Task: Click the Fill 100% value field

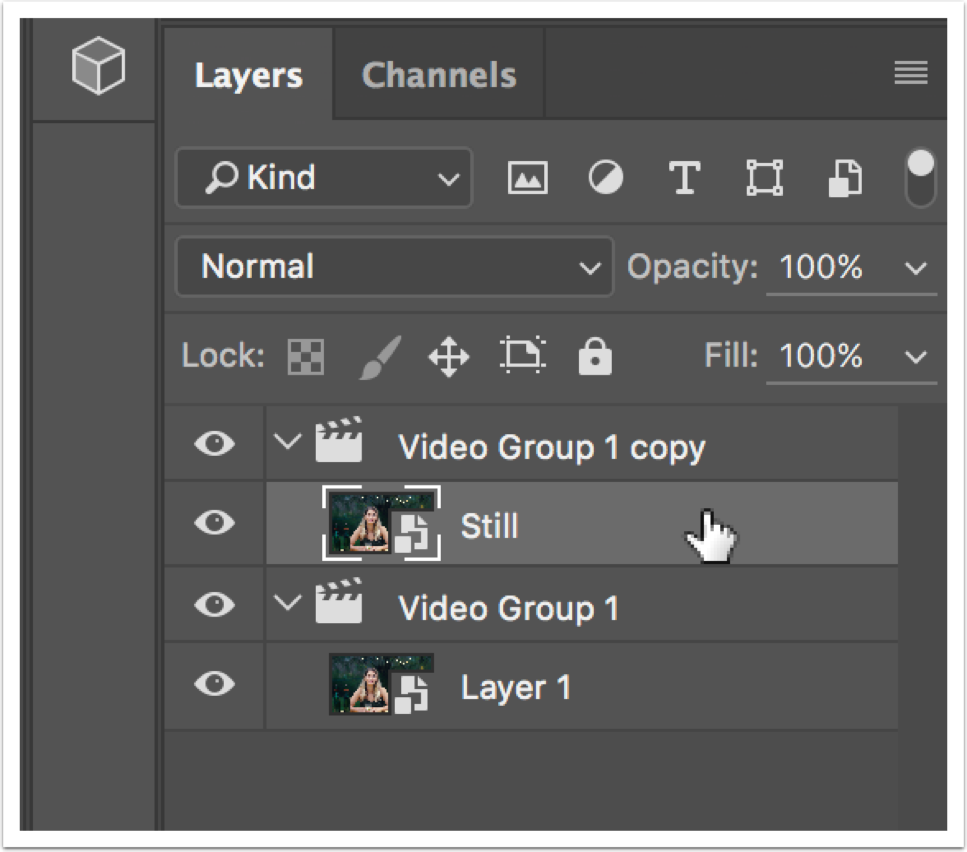Action: click(821, 356)
